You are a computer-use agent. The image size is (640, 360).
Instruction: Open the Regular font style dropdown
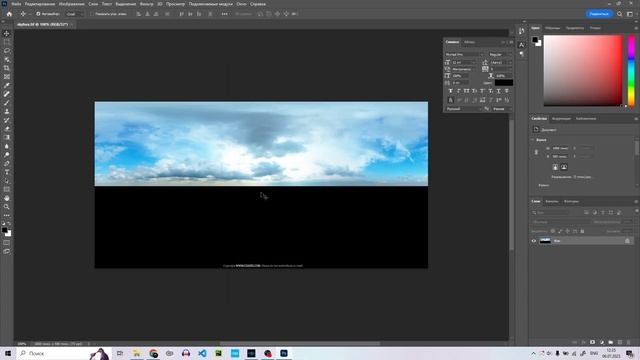[x=500, y=54]
